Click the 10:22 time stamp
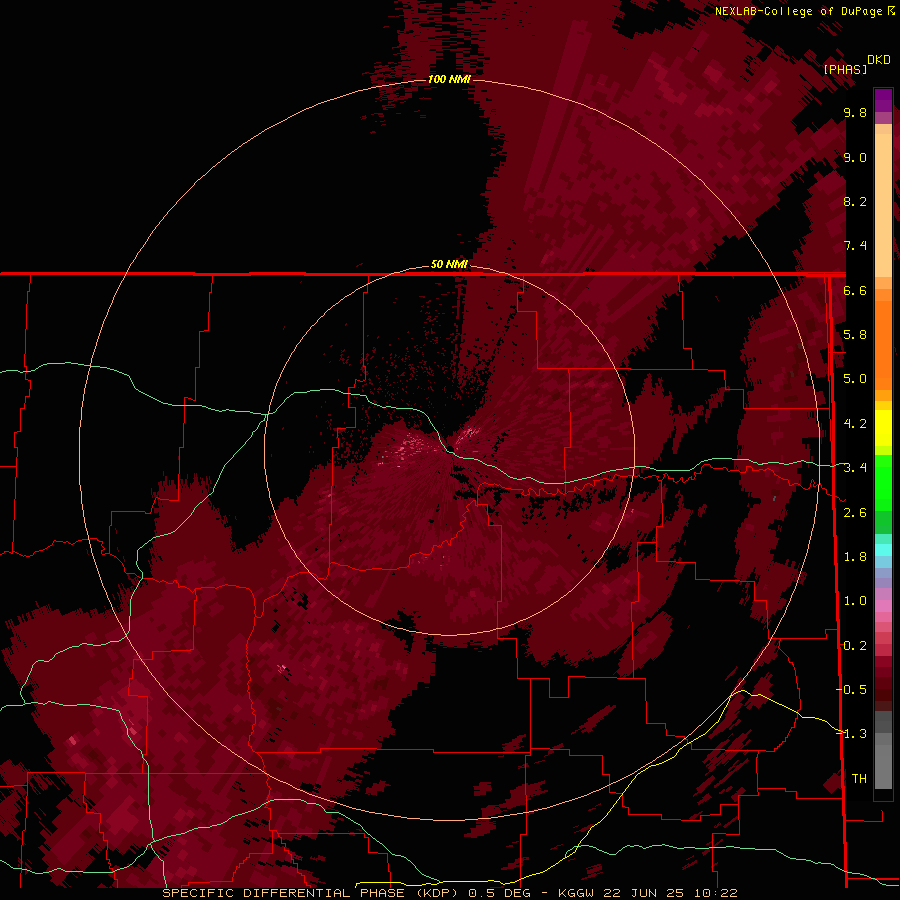This screenshot has height=900, width=900. tap(715, 893)
